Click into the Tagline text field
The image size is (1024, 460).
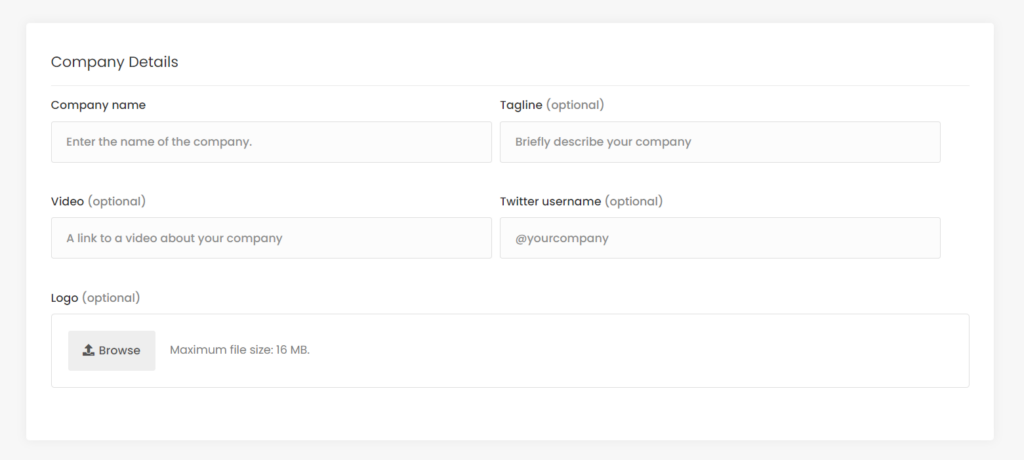720,142
